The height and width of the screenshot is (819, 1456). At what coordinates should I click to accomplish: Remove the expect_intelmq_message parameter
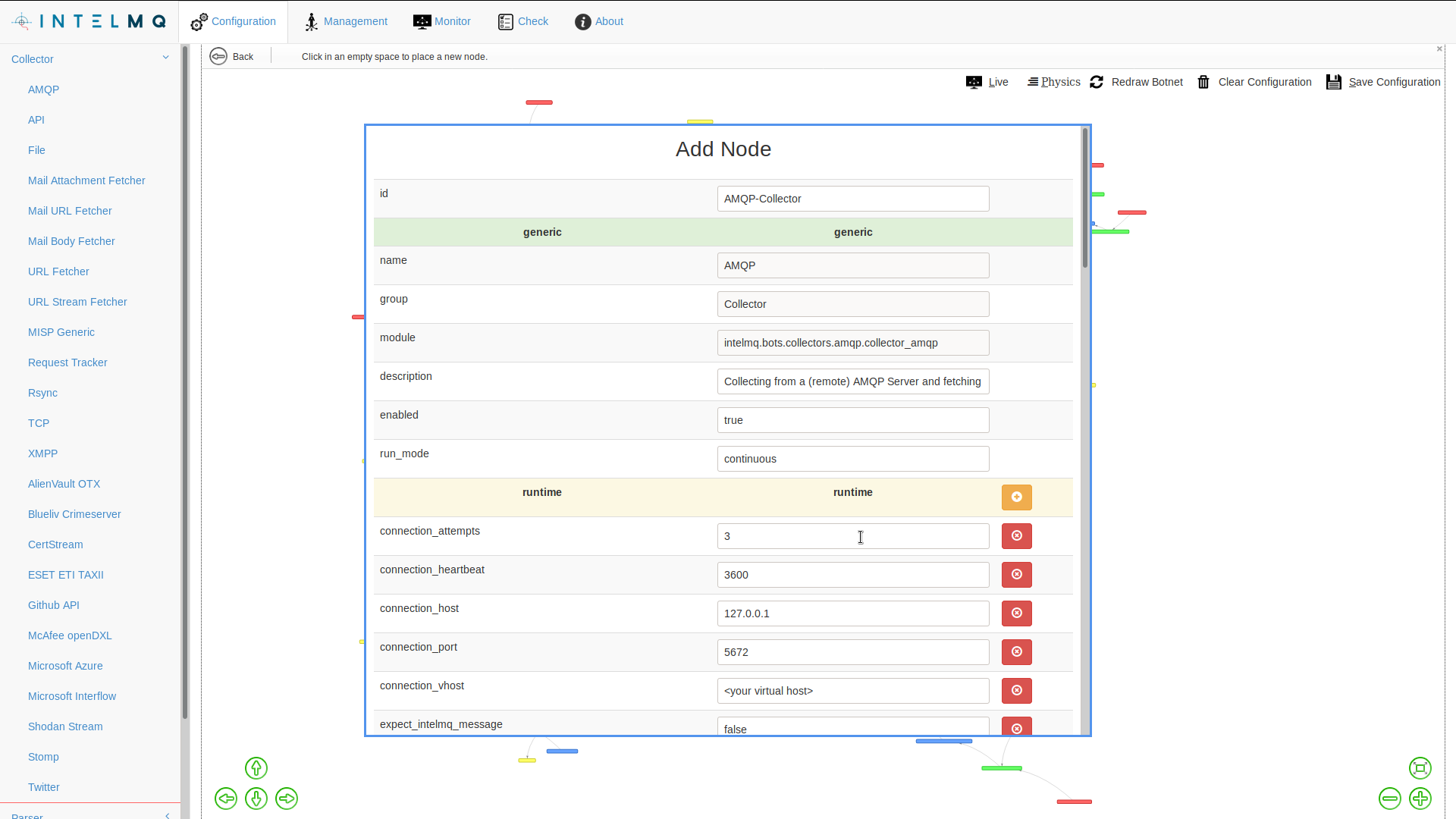(x=1017, y=726)
